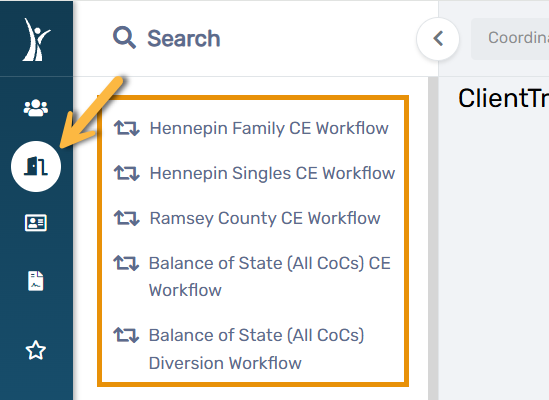Click the ClientTrack logo icon

tap(36, 40)
